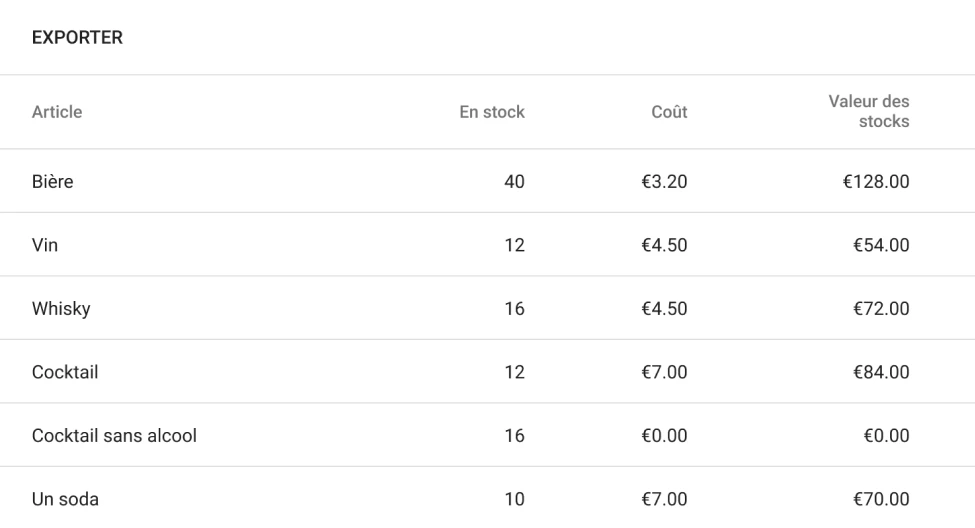
Task: Click the Coût value for Cocktail sans alcool
Action: pyautogui.click(x=664, y=435)
